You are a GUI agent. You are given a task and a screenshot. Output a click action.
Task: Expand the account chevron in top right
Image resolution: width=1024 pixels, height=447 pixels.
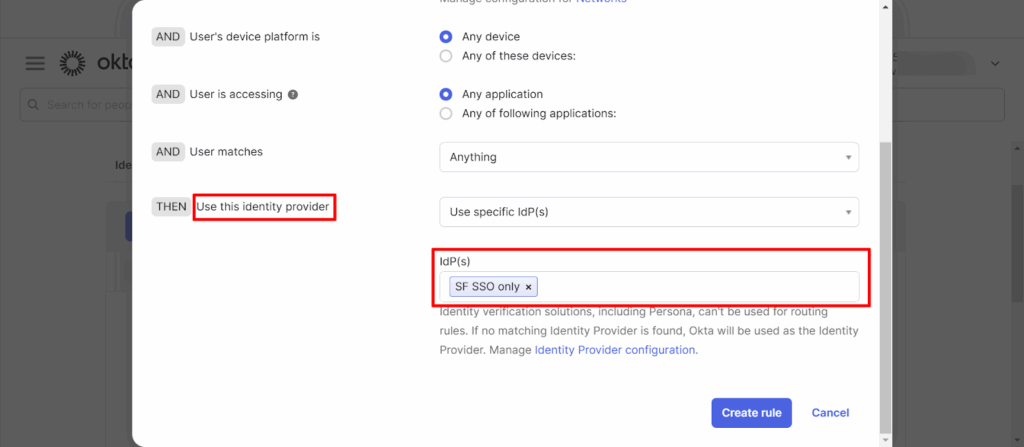click(x=995, y=63)
